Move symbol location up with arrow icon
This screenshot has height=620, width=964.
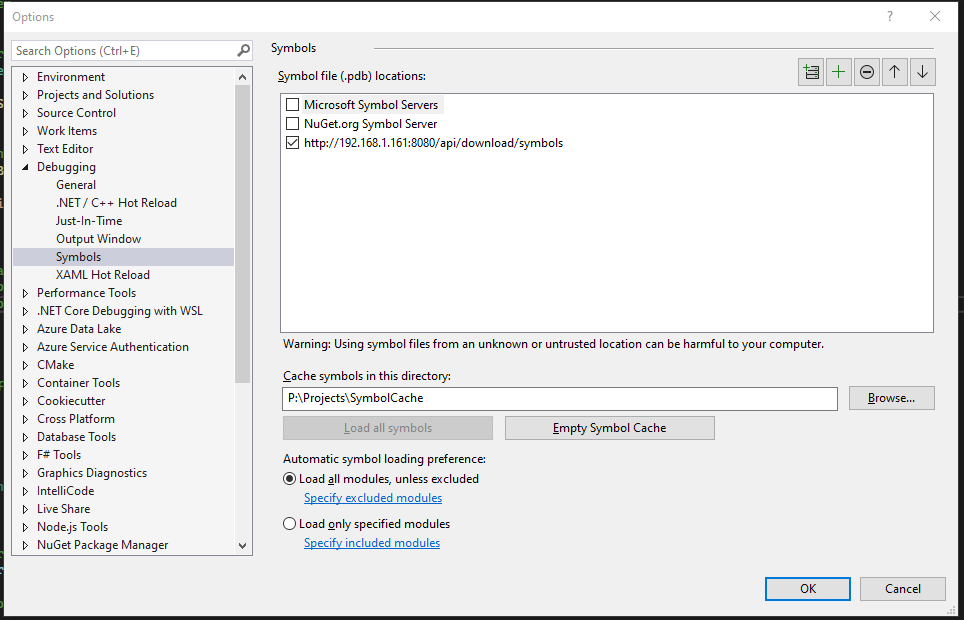[x=895, y=72]
